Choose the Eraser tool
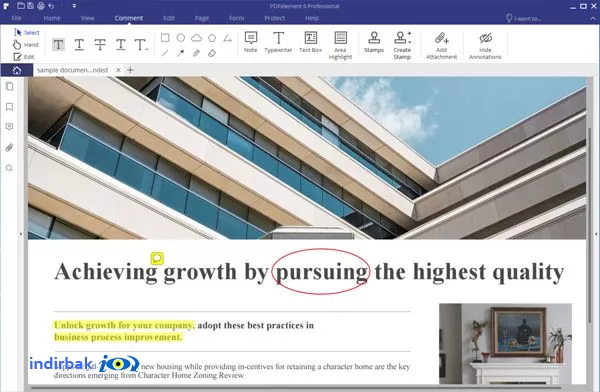This screenshot has height=392, width=600. pos(212,53)
